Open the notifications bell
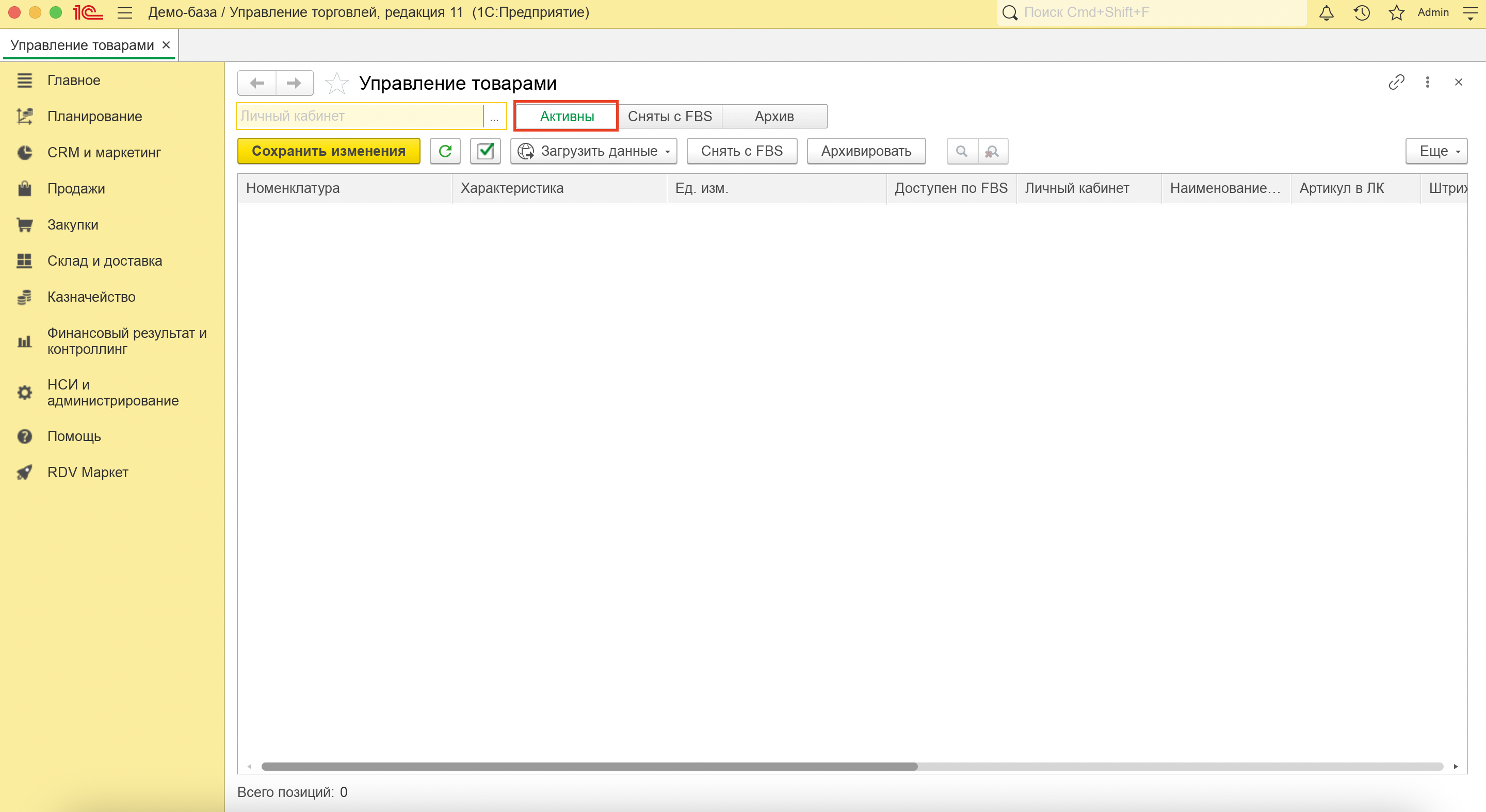The image size is (1486, 812). (1326, 13)
